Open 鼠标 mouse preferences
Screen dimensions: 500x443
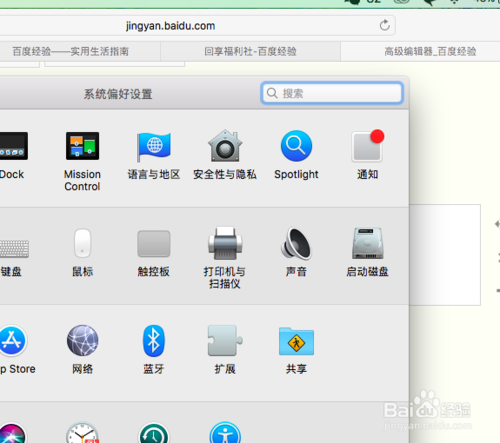click(x=82, y=243)
